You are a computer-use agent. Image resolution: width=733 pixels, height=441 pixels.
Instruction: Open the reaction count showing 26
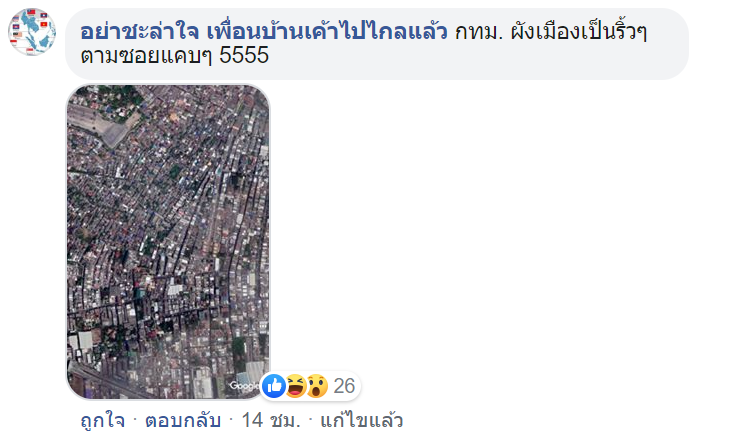tap(345, 386)
